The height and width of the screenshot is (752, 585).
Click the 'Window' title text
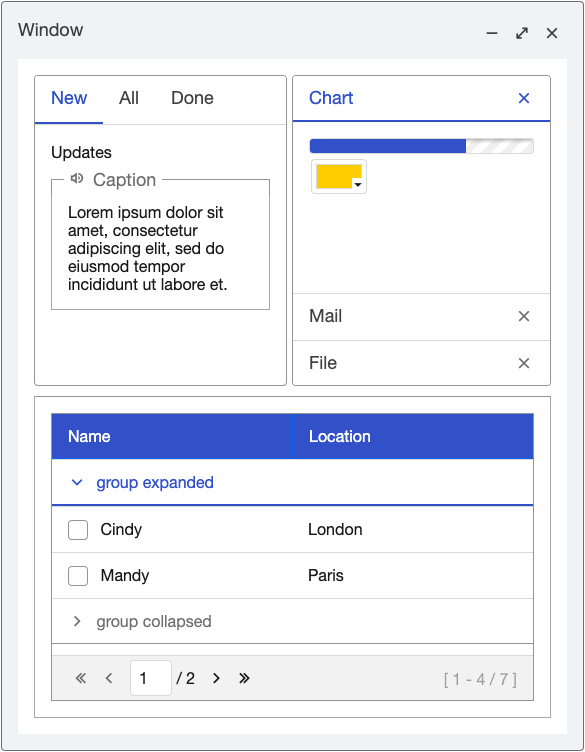point(51,30)
